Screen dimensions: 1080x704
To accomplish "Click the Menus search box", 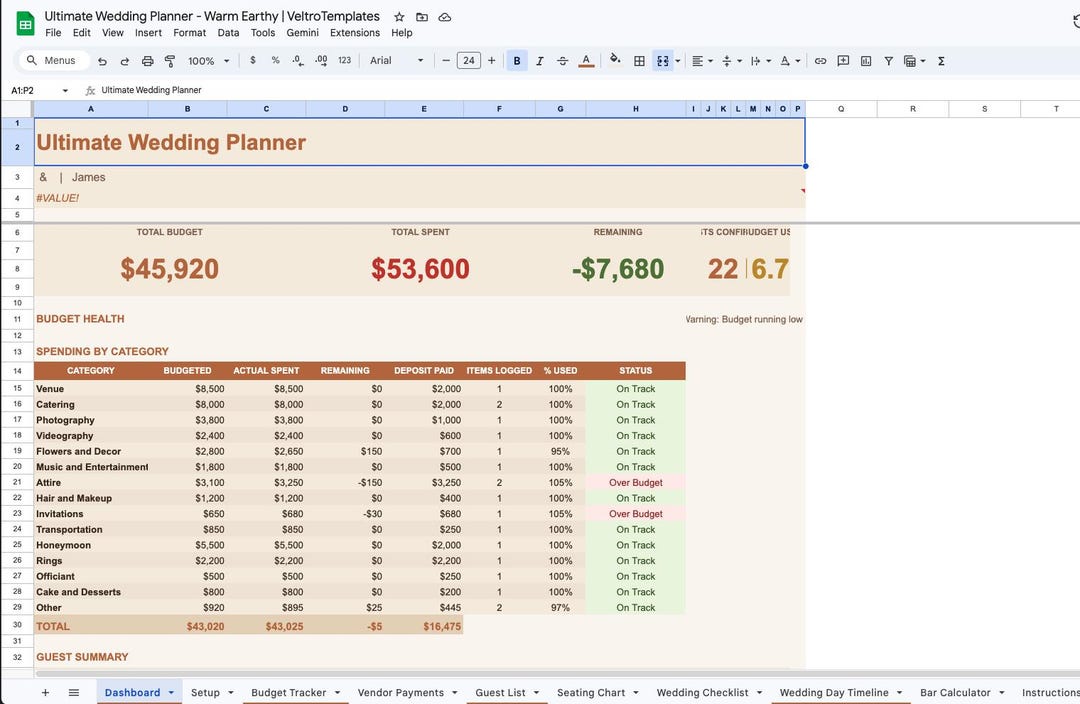I will point(52,61).
